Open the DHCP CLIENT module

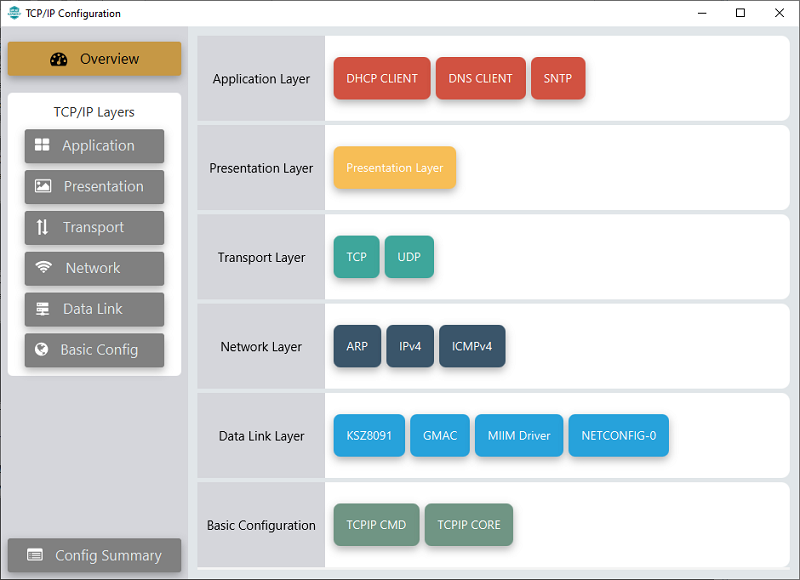[381, 79]
